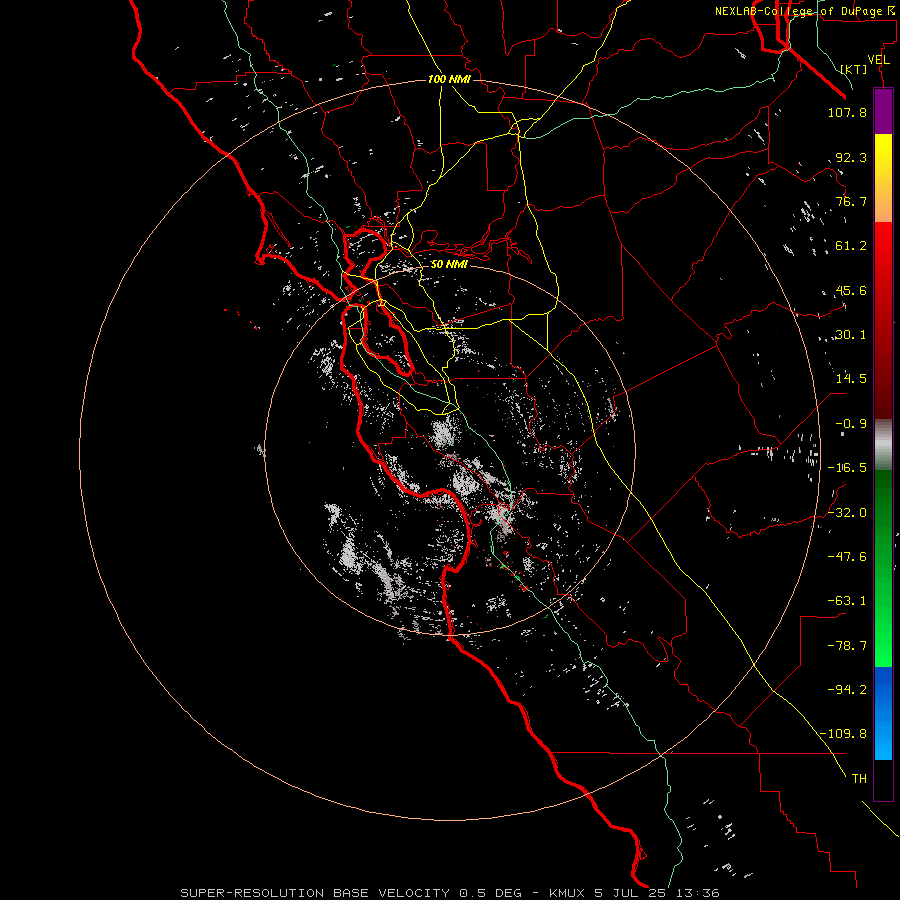Click the 100 NMI range ring label
The height and width of the screenshot is (900, 900).
click(449, 79)
